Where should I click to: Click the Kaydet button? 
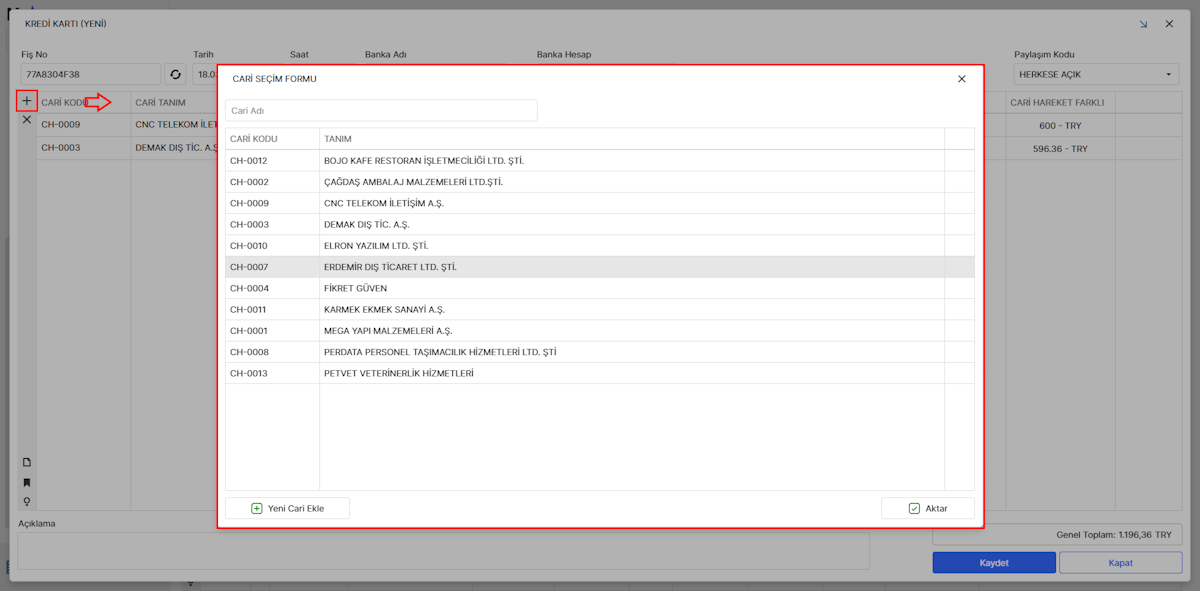pyautogui.click(x=993, y=562)
